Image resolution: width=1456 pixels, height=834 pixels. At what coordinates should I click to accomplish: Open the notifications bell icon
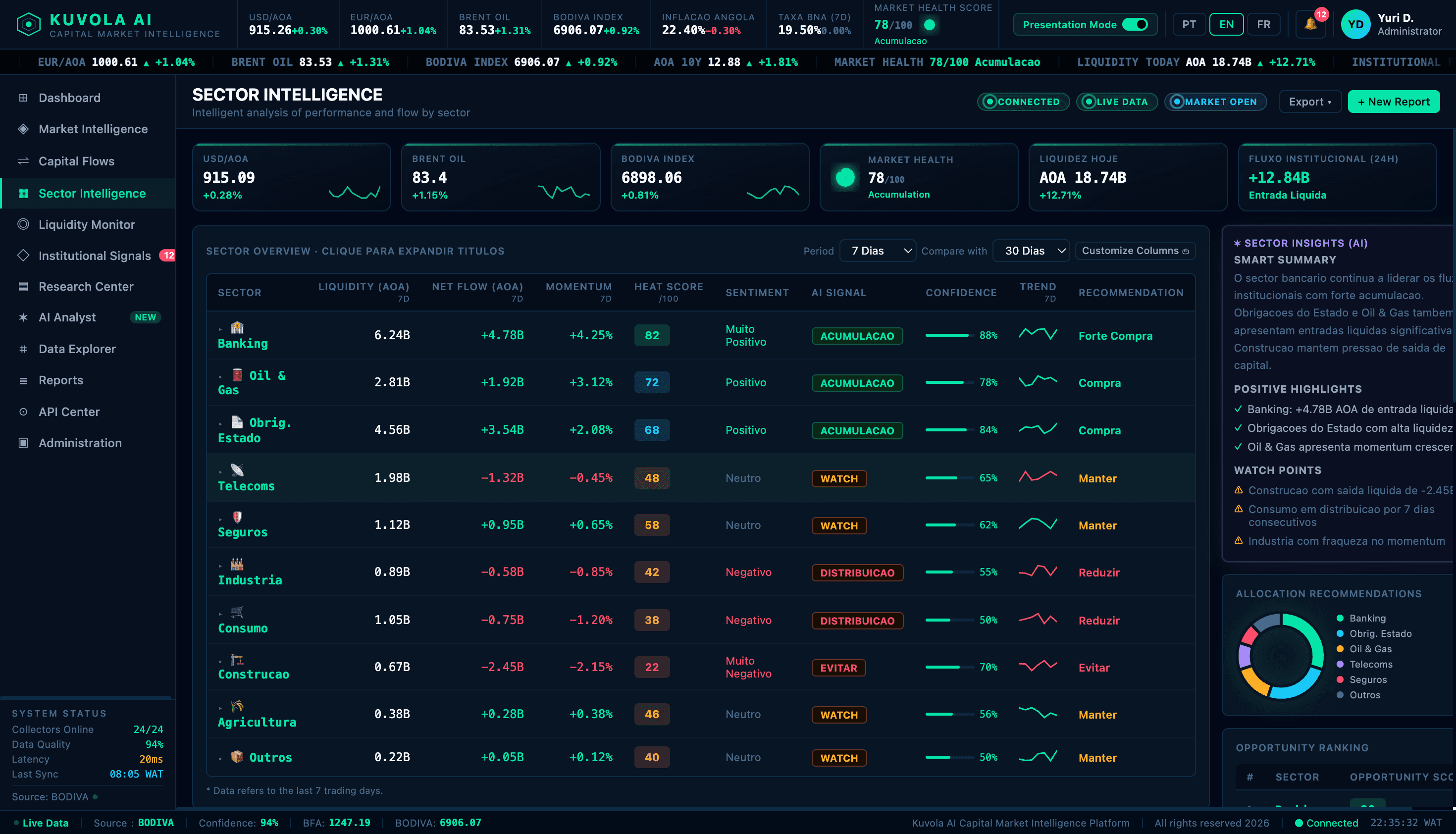1310,24
